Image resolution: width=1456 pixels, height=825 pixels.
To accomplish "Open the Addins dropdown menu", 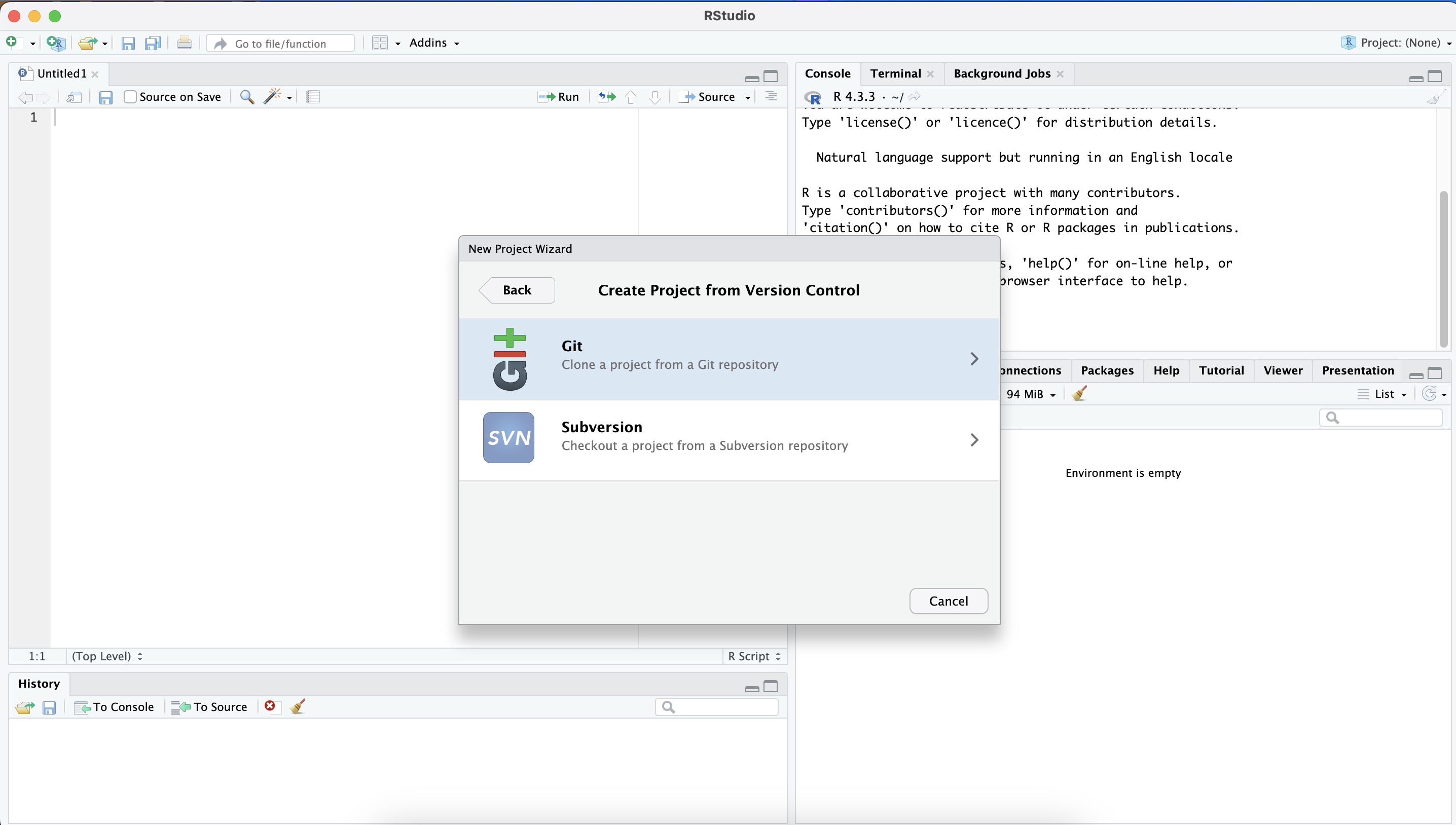I will (x=434, y=43).
